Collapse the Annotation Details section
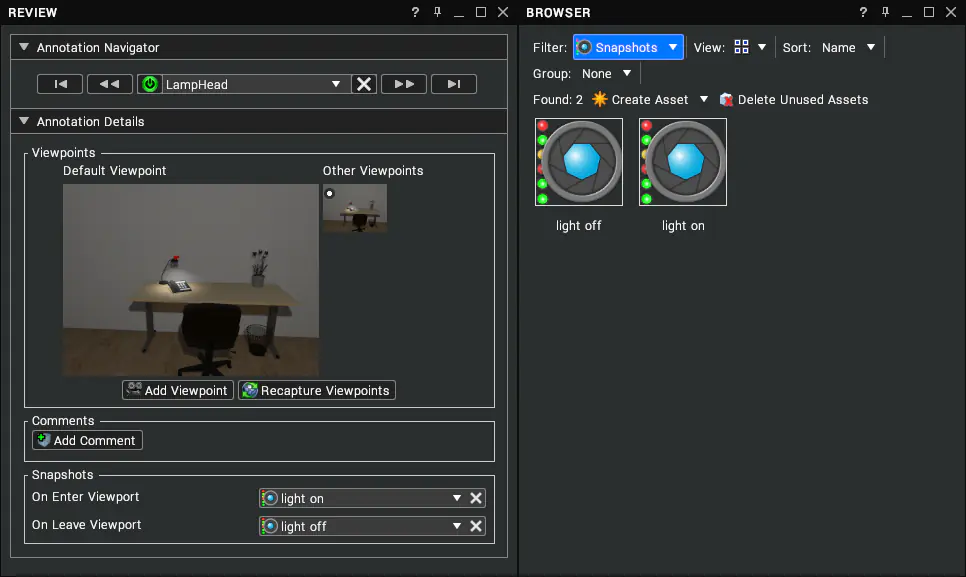Viewport: 966px width, 577px height. tap(24, 121)
